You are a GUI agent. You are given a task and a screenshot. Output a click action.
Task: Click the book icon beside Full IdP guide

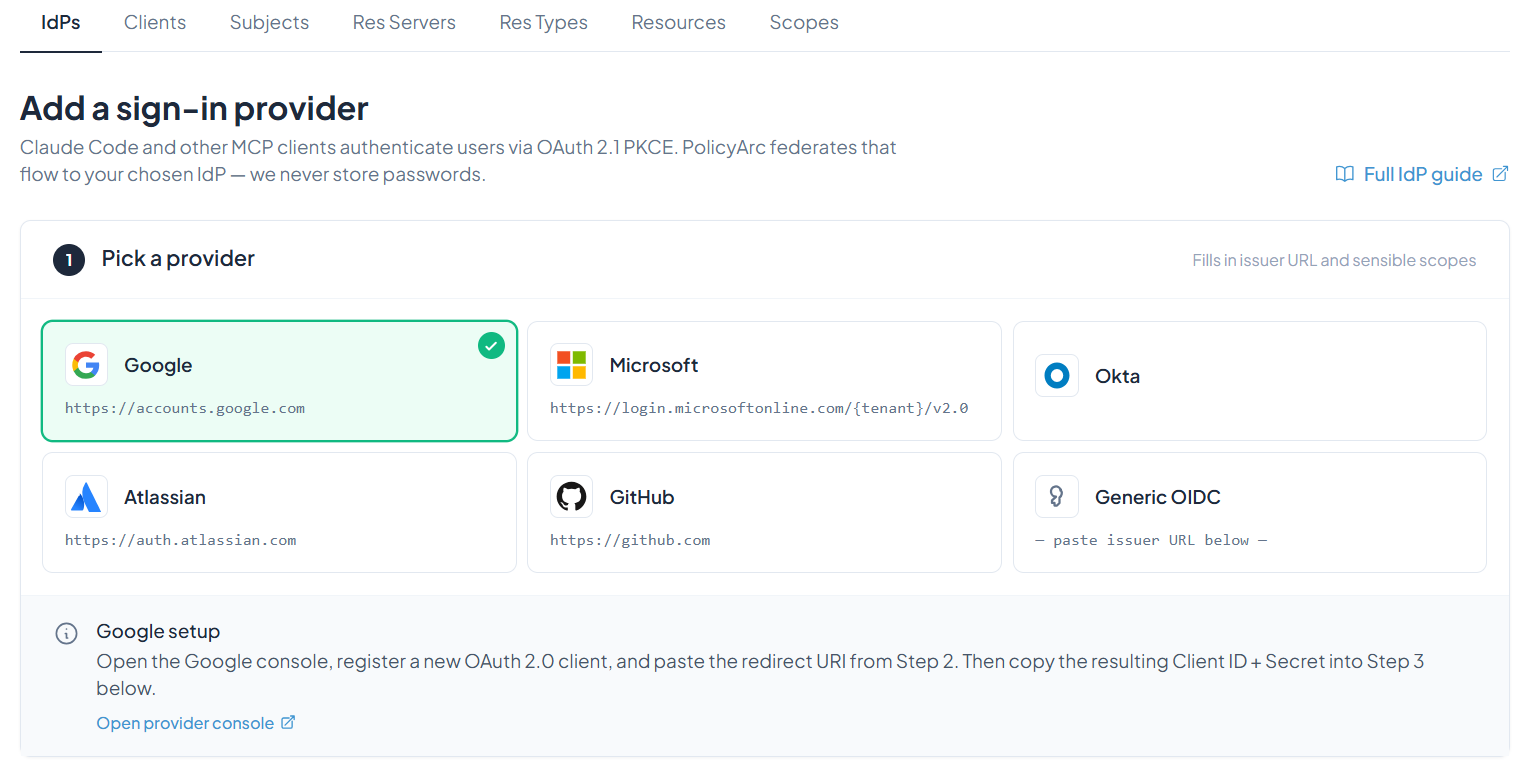click(x=1345, y=174)
